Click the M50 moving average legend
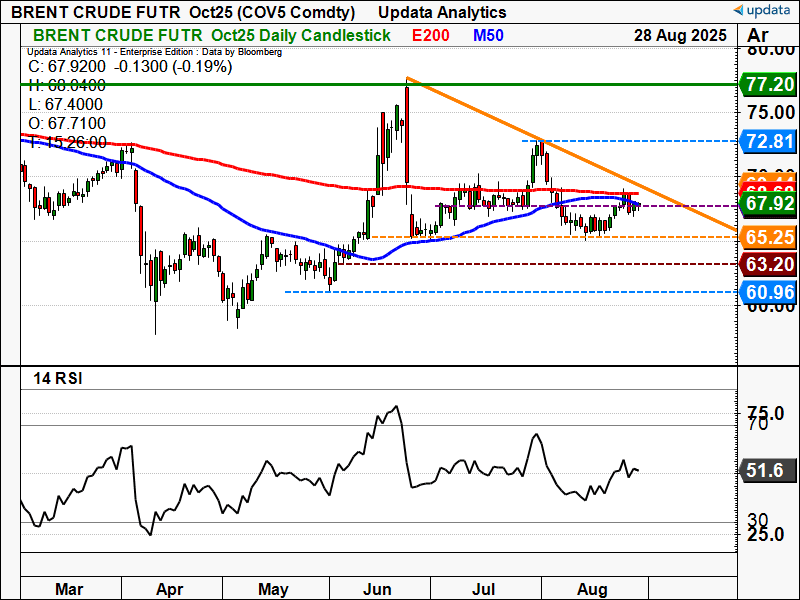This screenshot has height=600, width=800. [488, 35]
